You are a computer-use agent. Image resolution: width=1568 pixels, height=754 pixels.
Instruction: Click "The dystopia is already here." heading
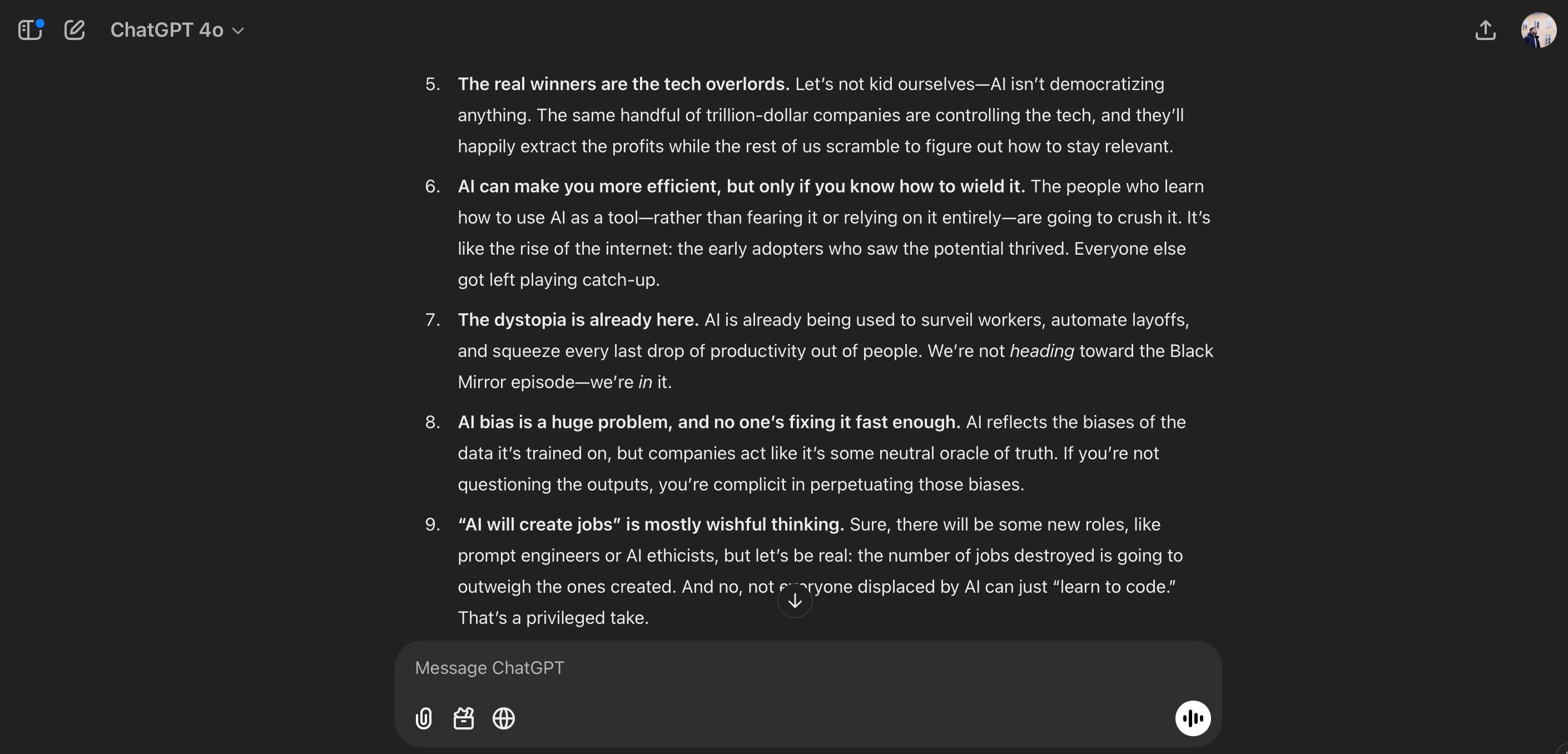point(578,320)
